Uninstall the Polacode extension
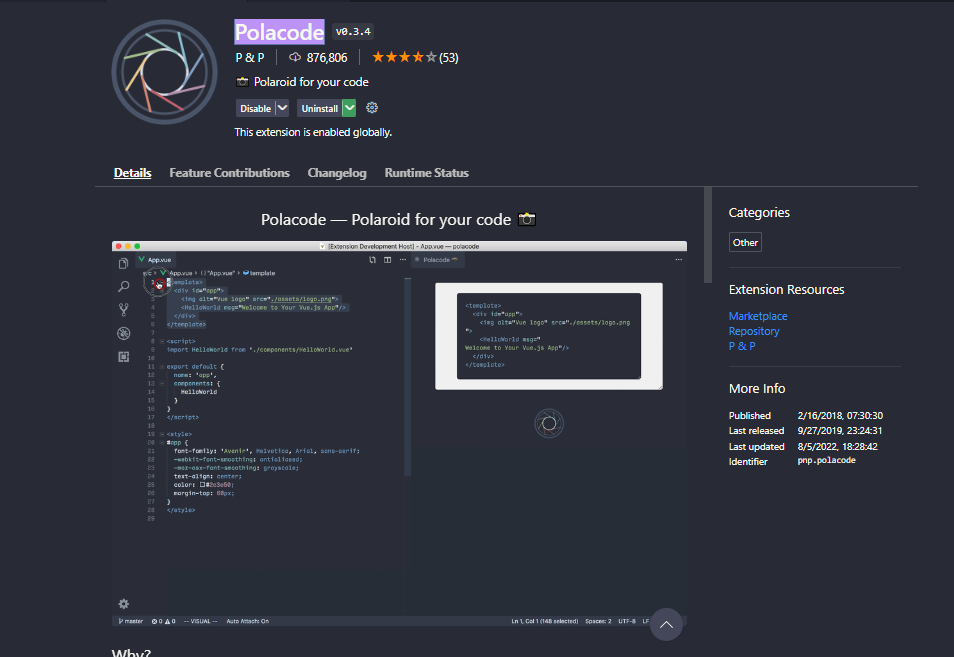954x657 pixels. pos(319,108)
